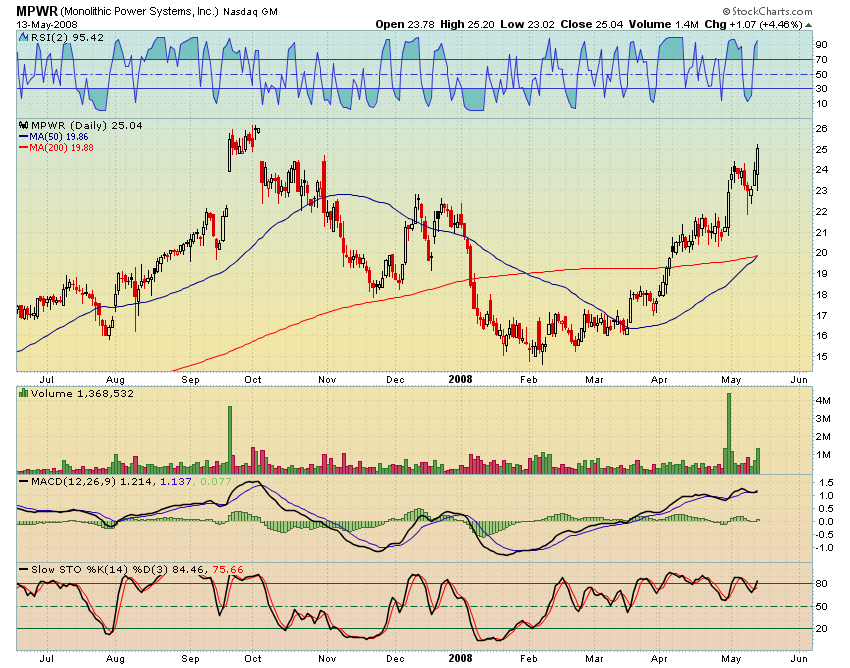The image size is (850, 668).
Task: Click the 0.0 MACD axis label
Action: [x=826, y=522]
